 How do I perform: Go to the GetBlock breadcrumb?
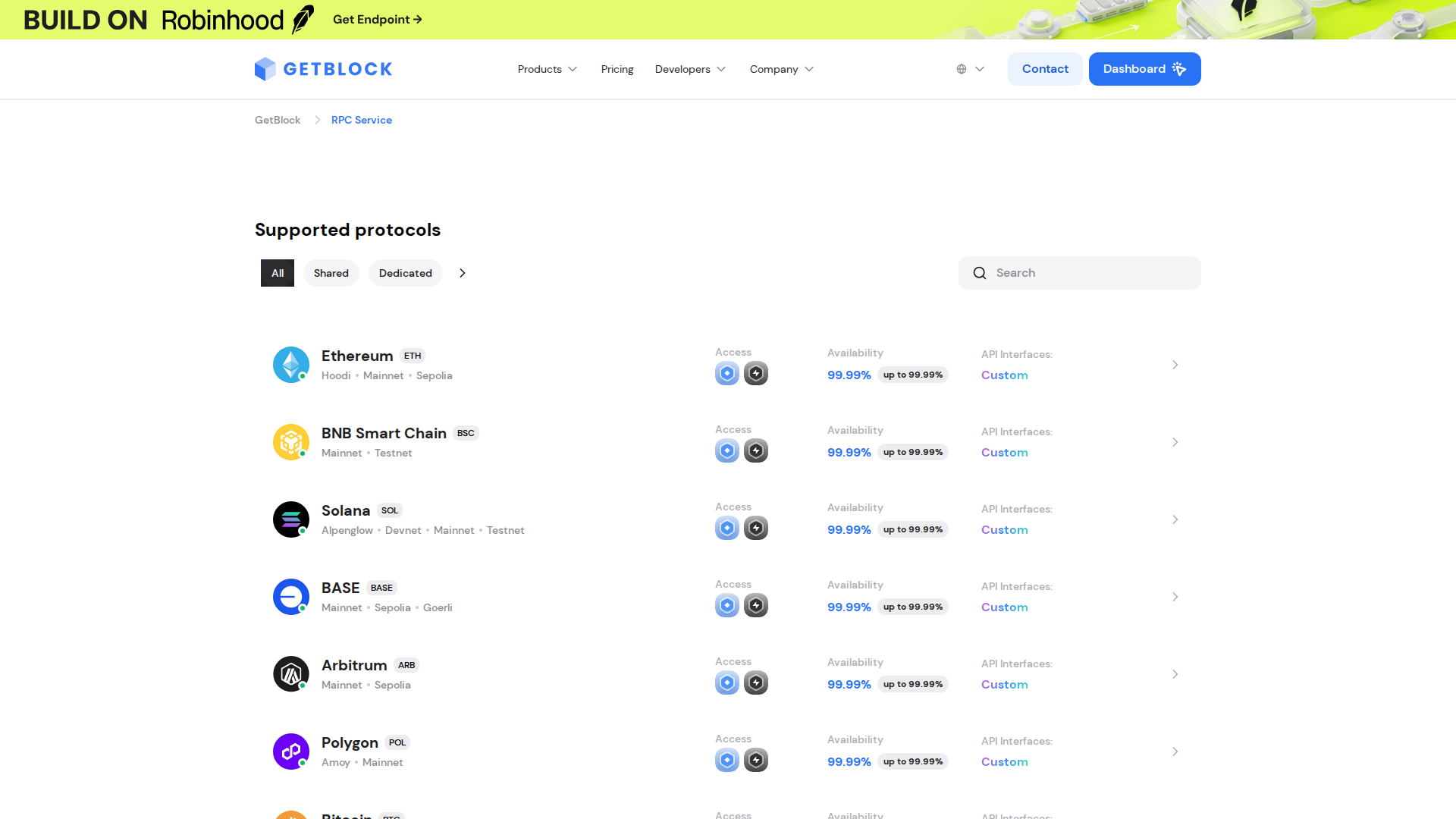click(x=278, y=120)
